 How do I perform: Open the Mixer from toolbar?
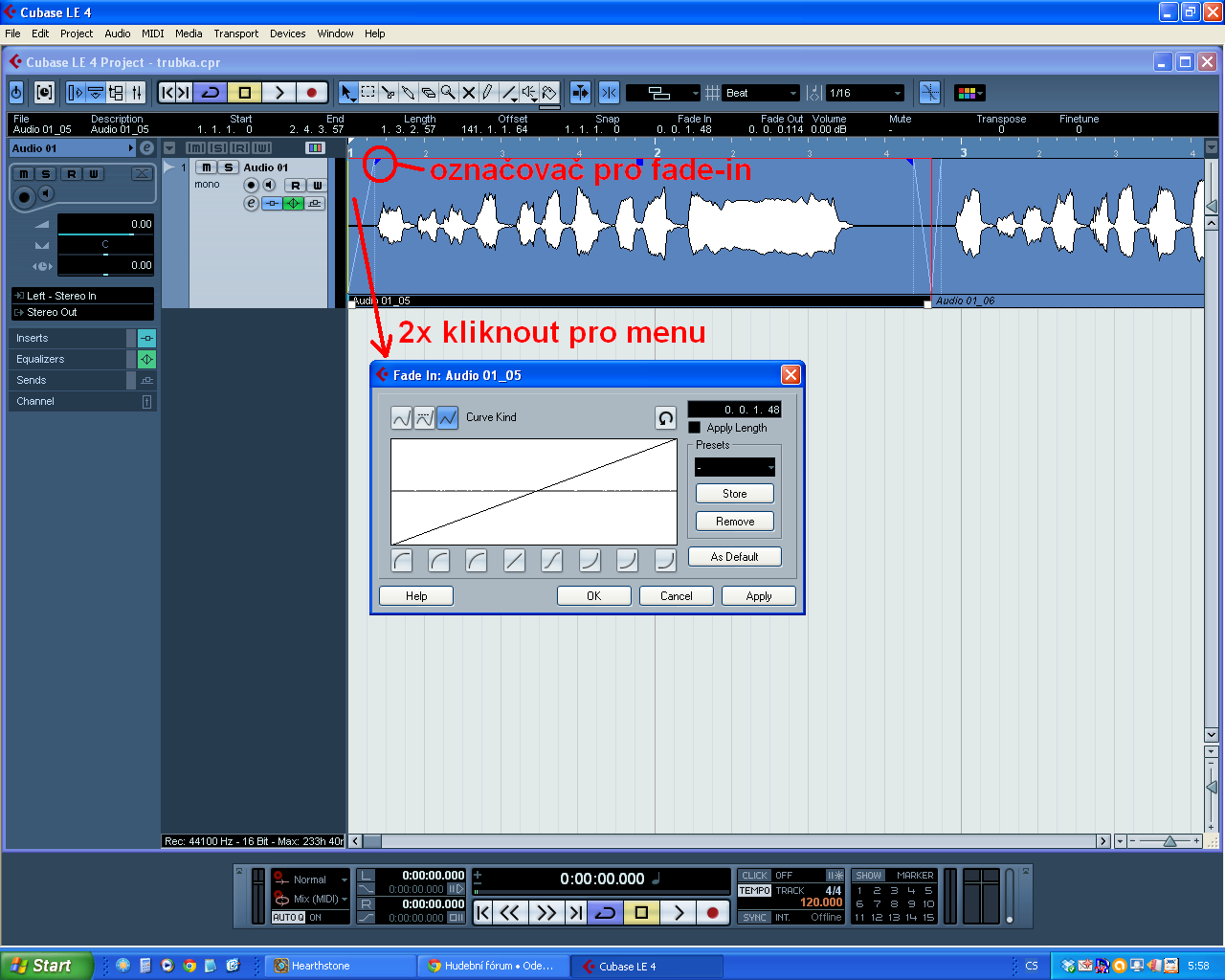coord(137,93)
